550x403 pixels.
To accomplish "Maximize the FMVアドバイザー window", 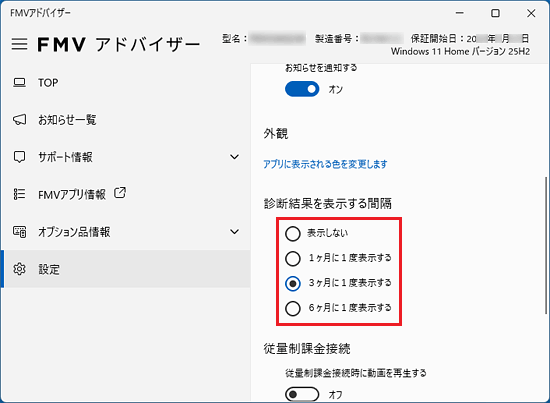I will [495, 13].
